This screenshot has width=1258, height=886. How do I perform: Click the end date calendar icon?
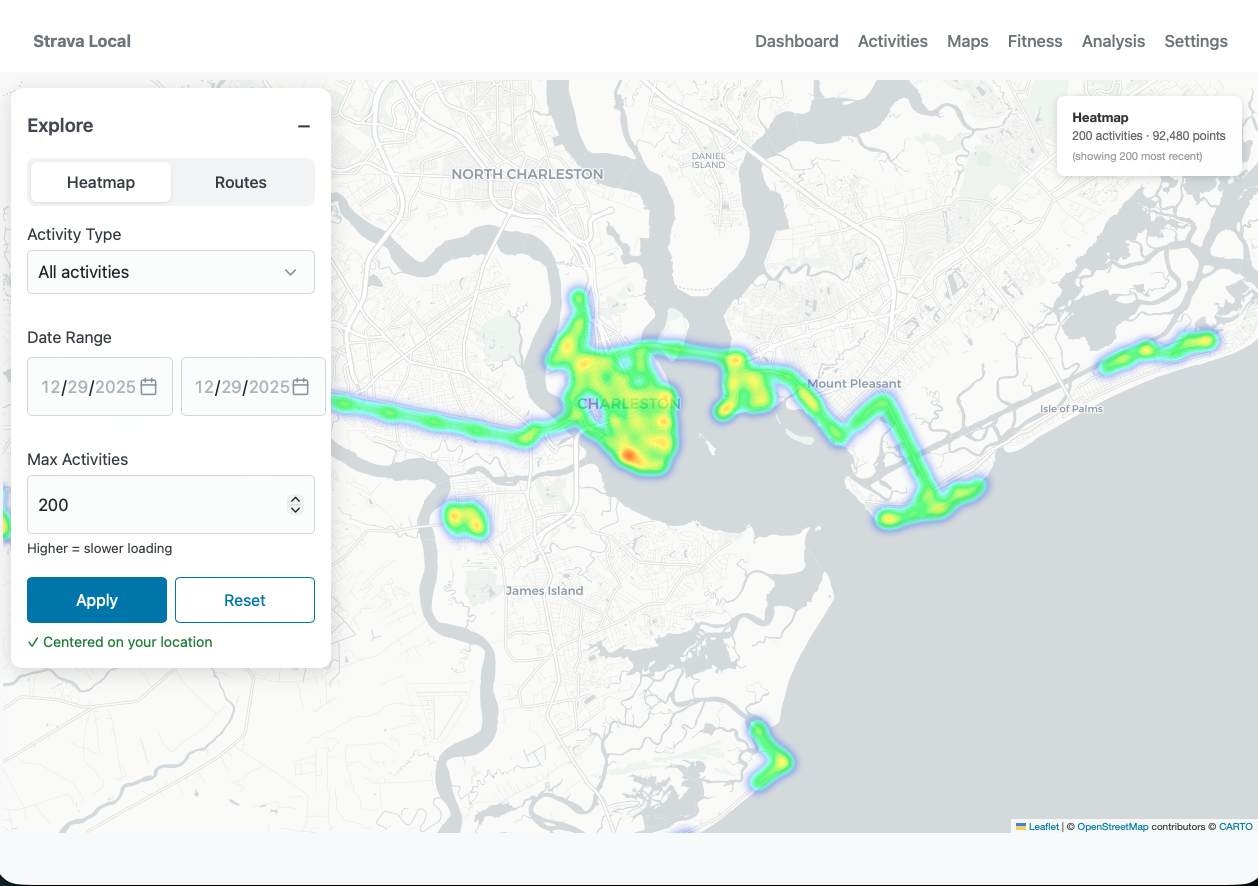(300, 386)
